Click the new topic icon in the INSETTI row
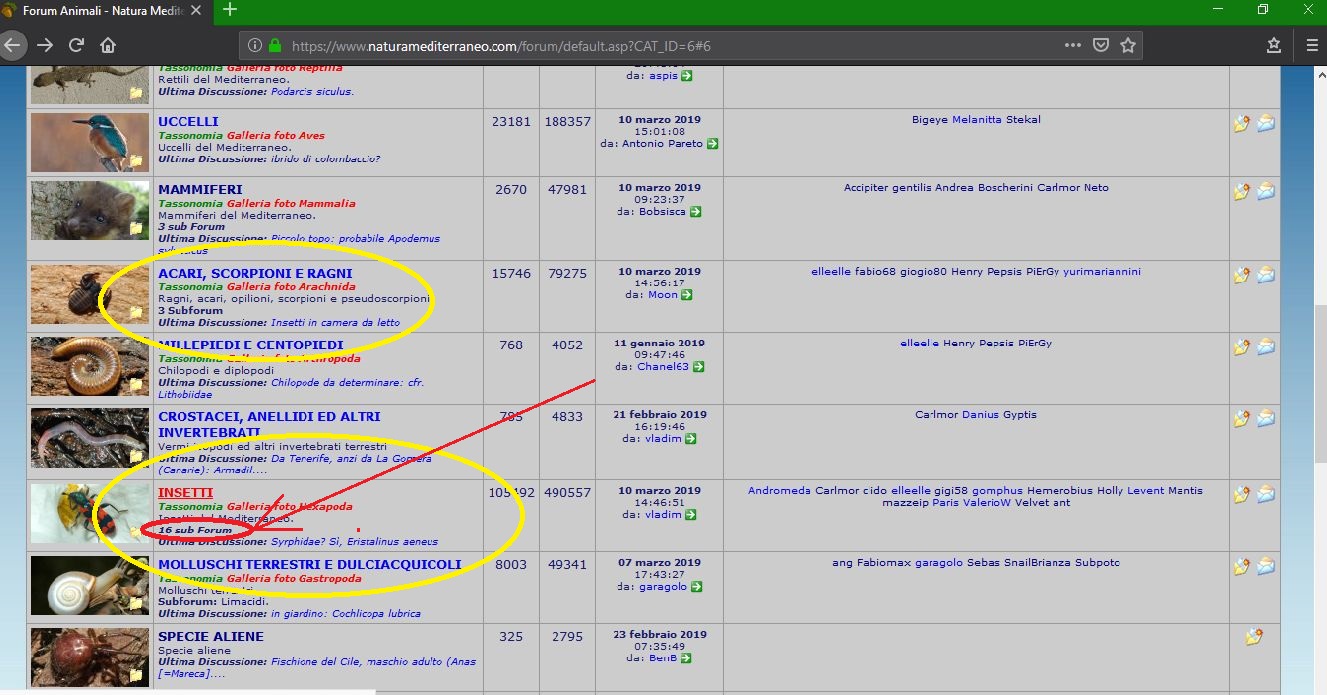 coord(1242,494)
